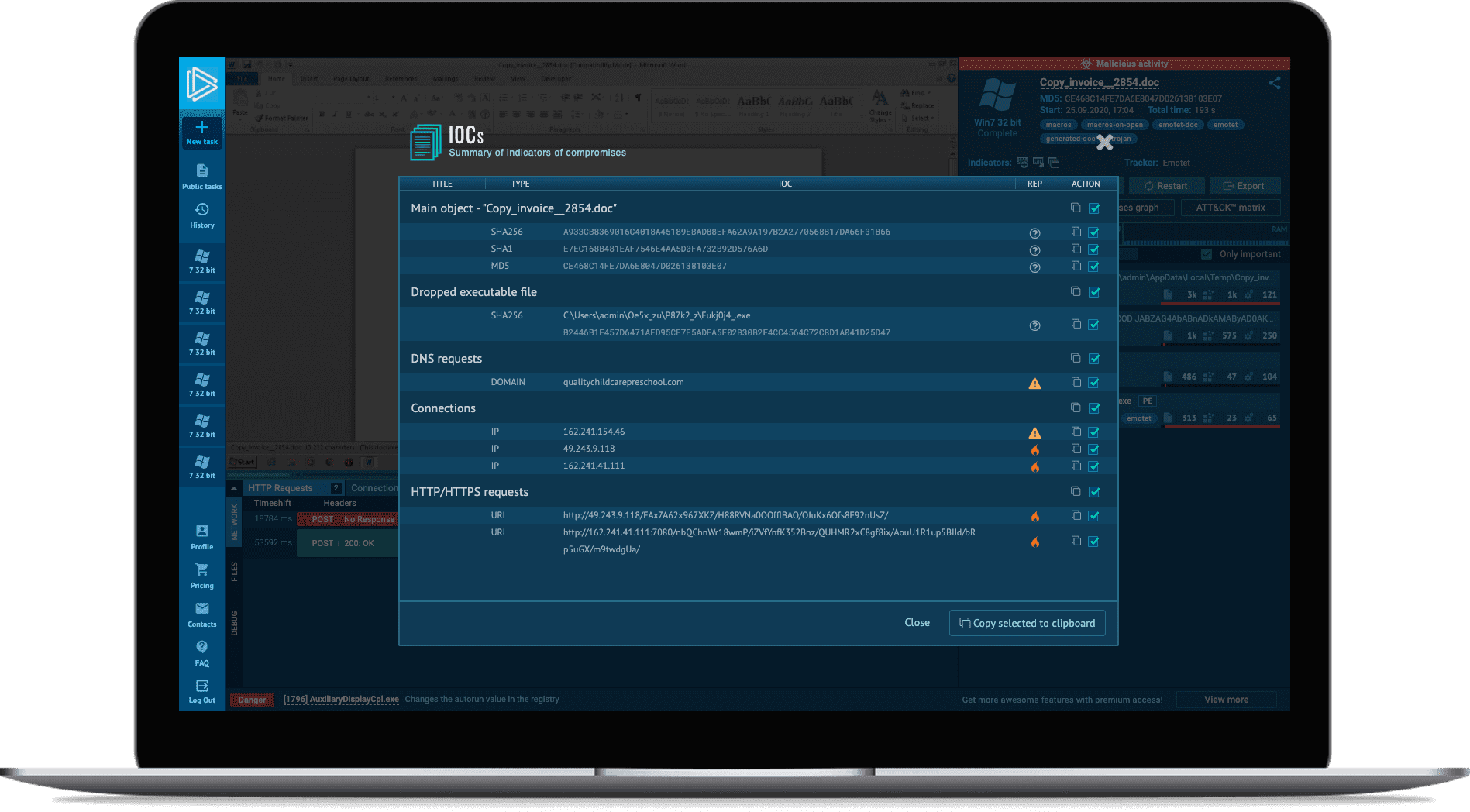The image size is (1470, 812).
Task: Click reputation question mark for MD5 row
Action: tap(1035, 267)
